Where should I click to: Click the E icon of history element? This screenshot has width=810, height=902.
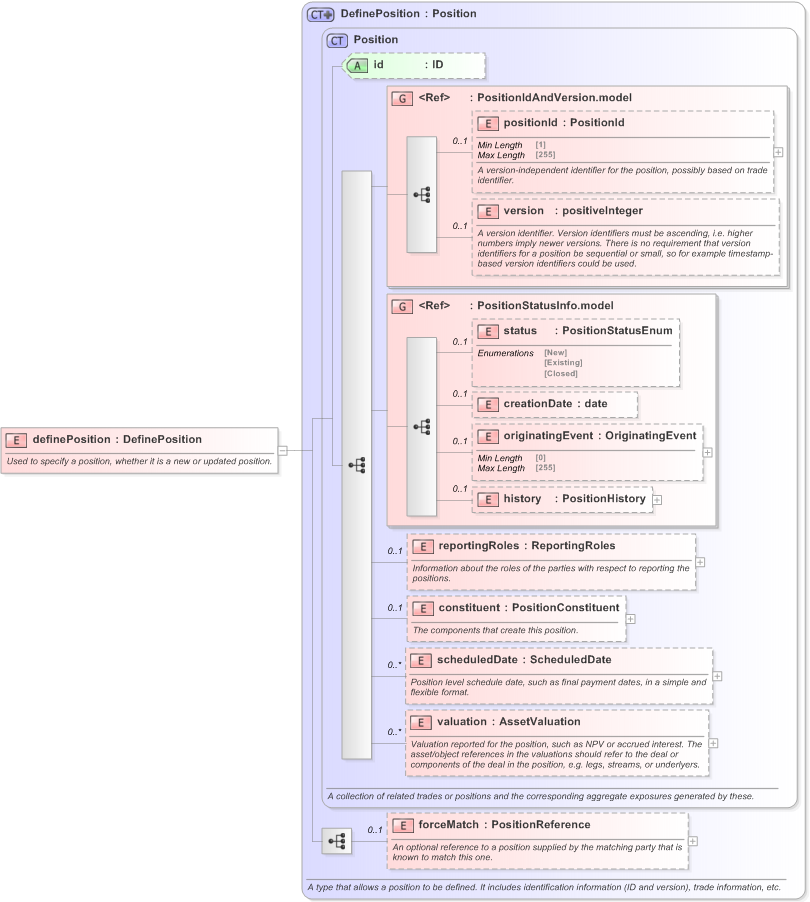(x=488, y=499)
